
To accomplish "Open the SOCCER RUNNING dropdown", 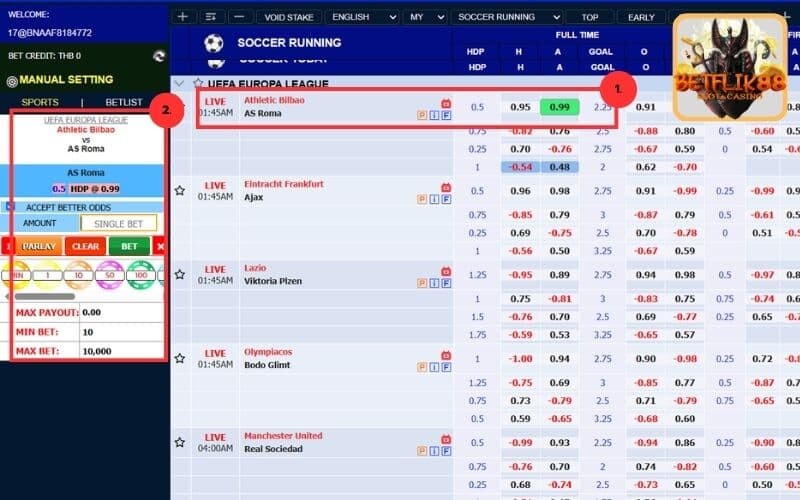I will (x=508, y=17).
